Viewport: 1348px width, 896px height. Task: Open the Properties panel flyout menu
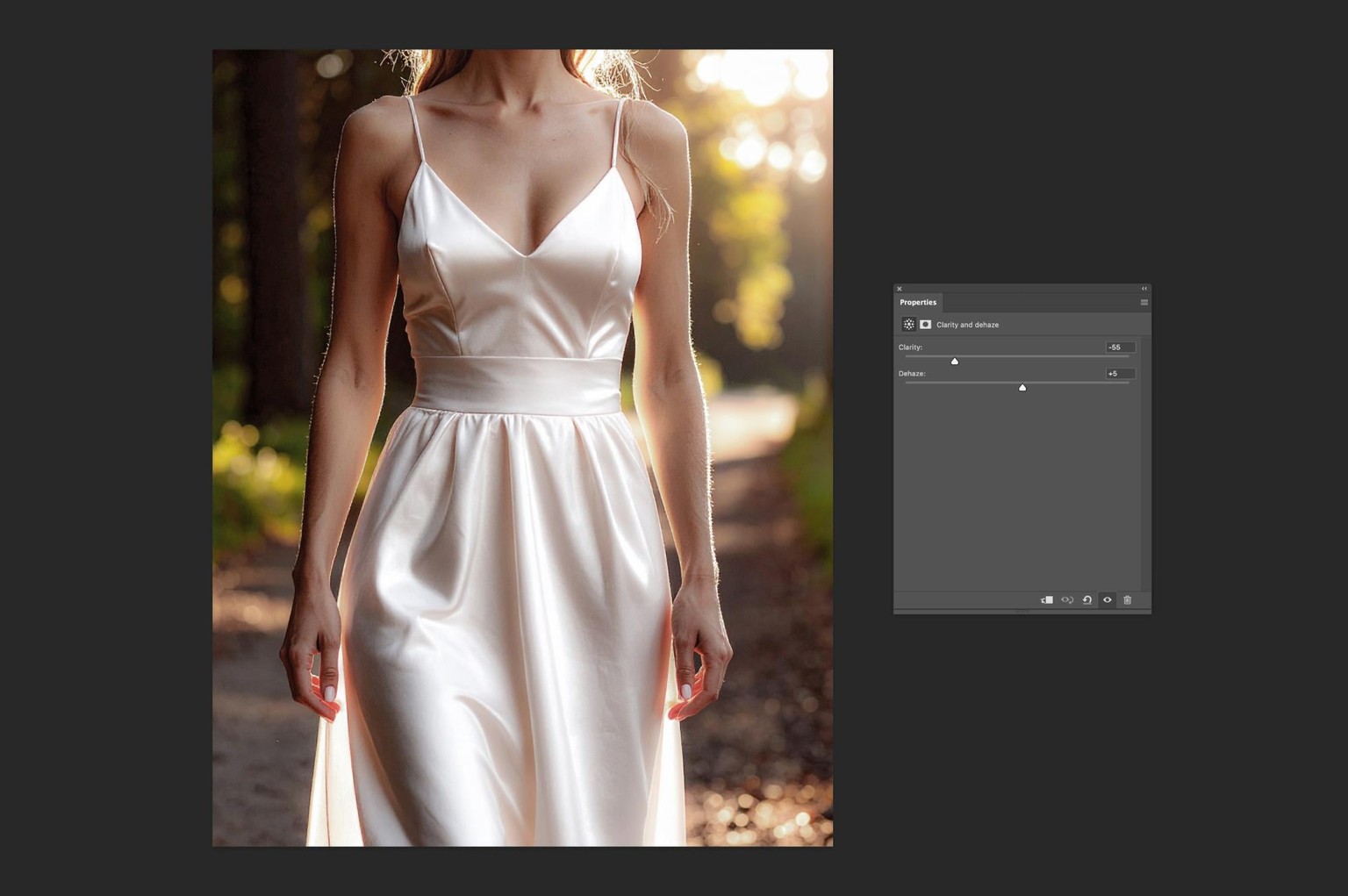coord(1144,303)
